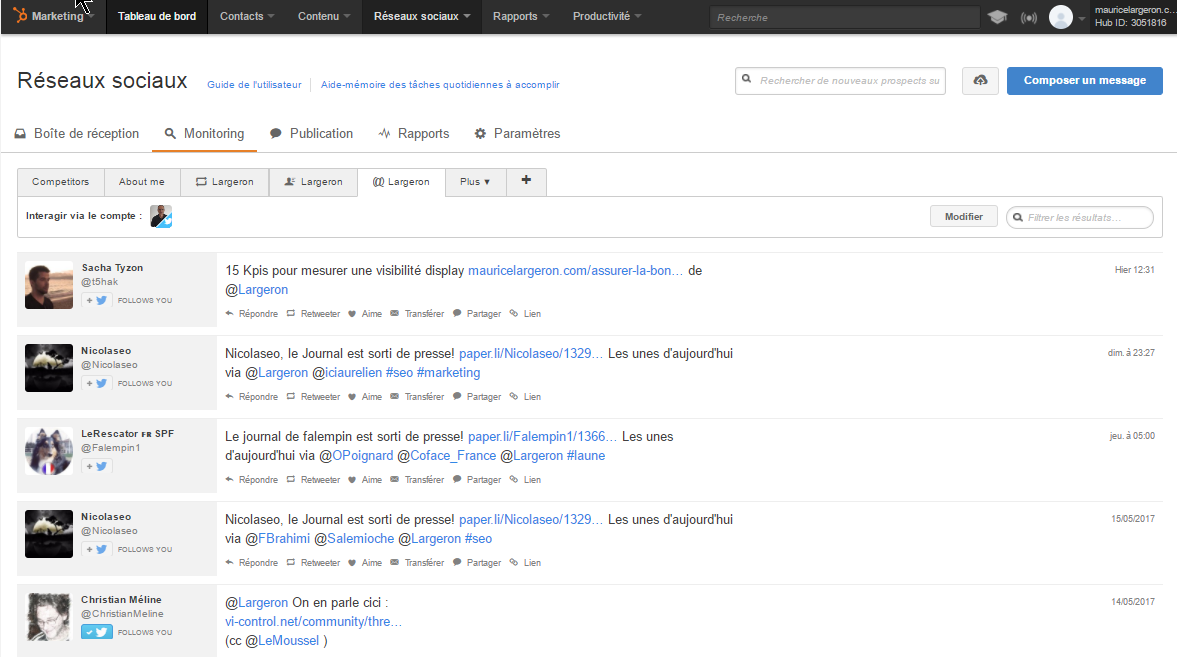Image resolution: width=1177 pixels, height=657 pixels.
Task: Reply to Nicolaseo's 15/05/2017 tweet
Action: point(251,562)
